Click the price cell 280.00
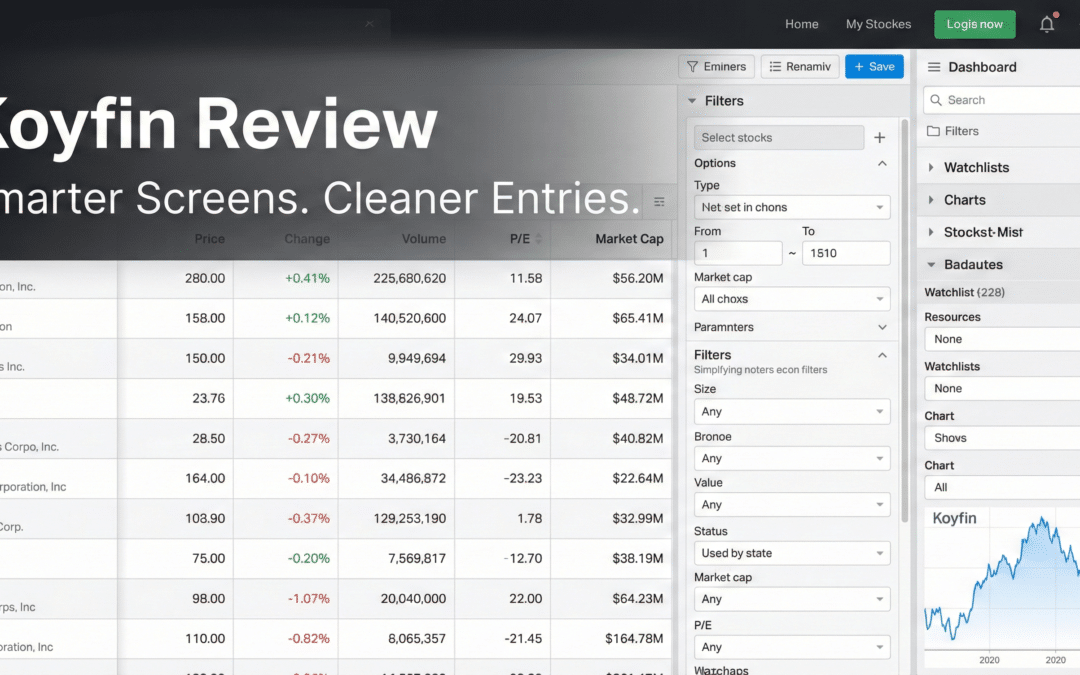Screen dimensions: 1080x675 click(205, 278)
